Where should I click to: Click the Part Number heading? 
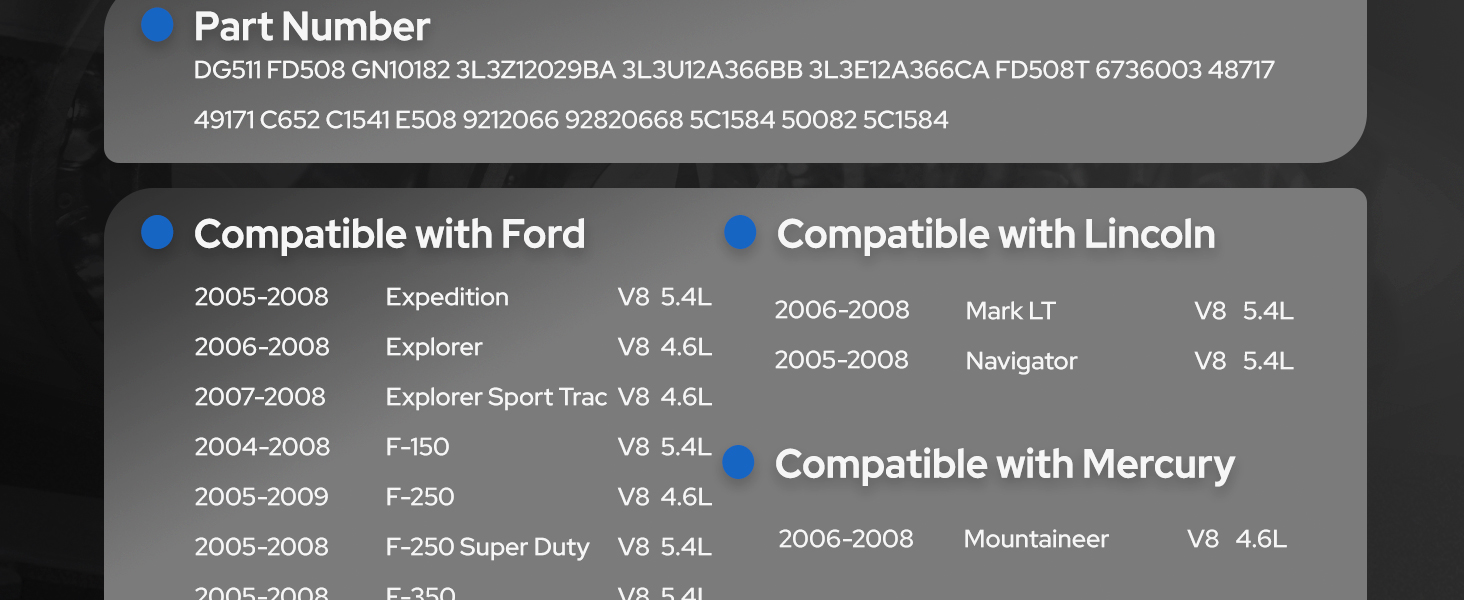311,27
